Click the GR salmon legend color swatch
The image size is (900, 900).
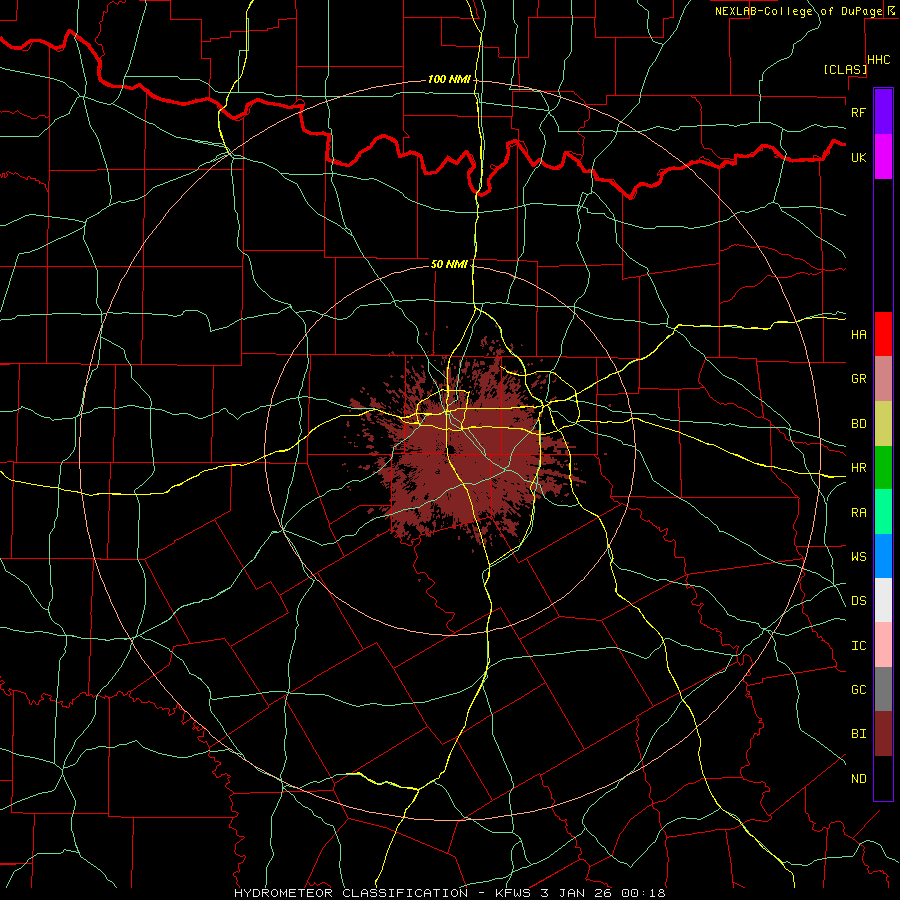[883, 379]
